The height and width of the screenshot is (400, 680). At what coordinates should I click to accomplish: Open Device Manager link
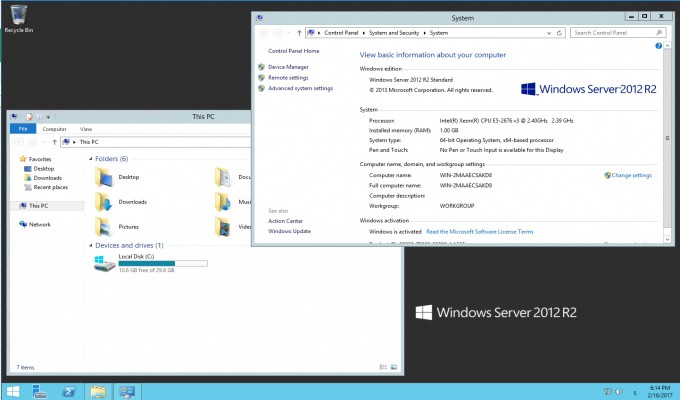pyautogui.click(x=288, y=67)
